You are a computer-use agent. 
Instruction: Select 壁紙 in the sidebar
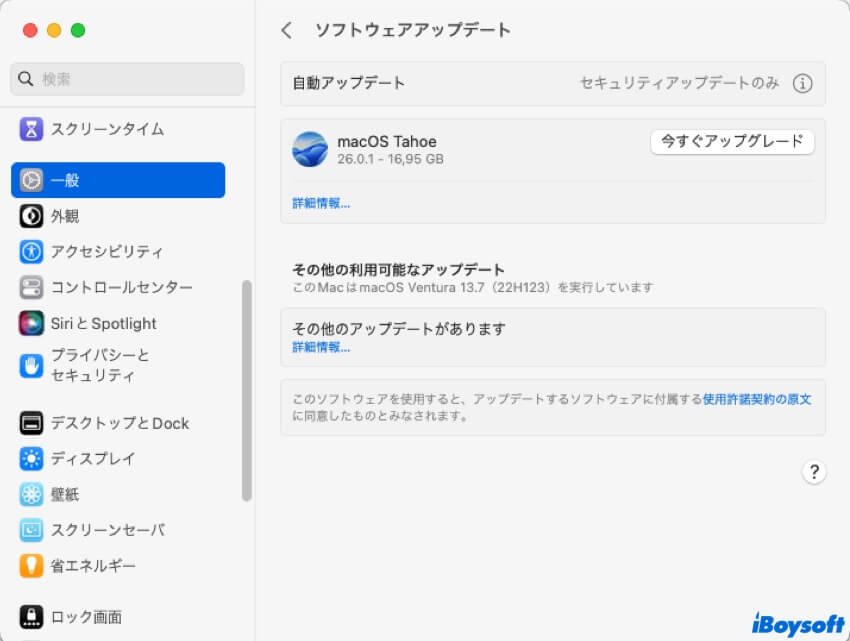(65, 495)
